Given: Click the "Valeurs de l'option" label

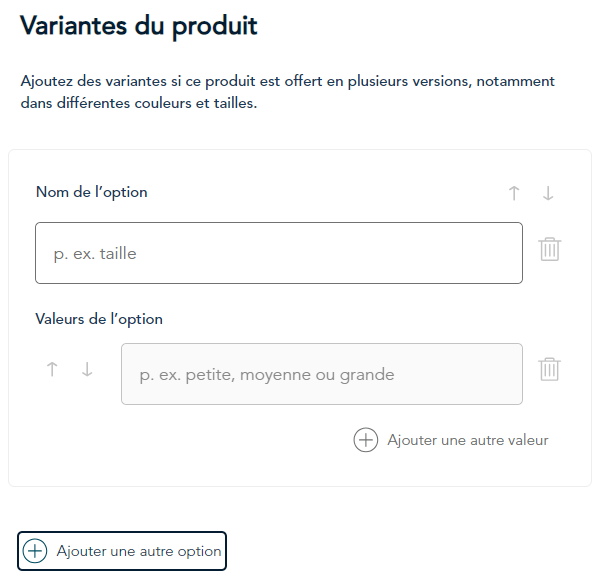Looking at the screenshot, I should coord(99,319).
